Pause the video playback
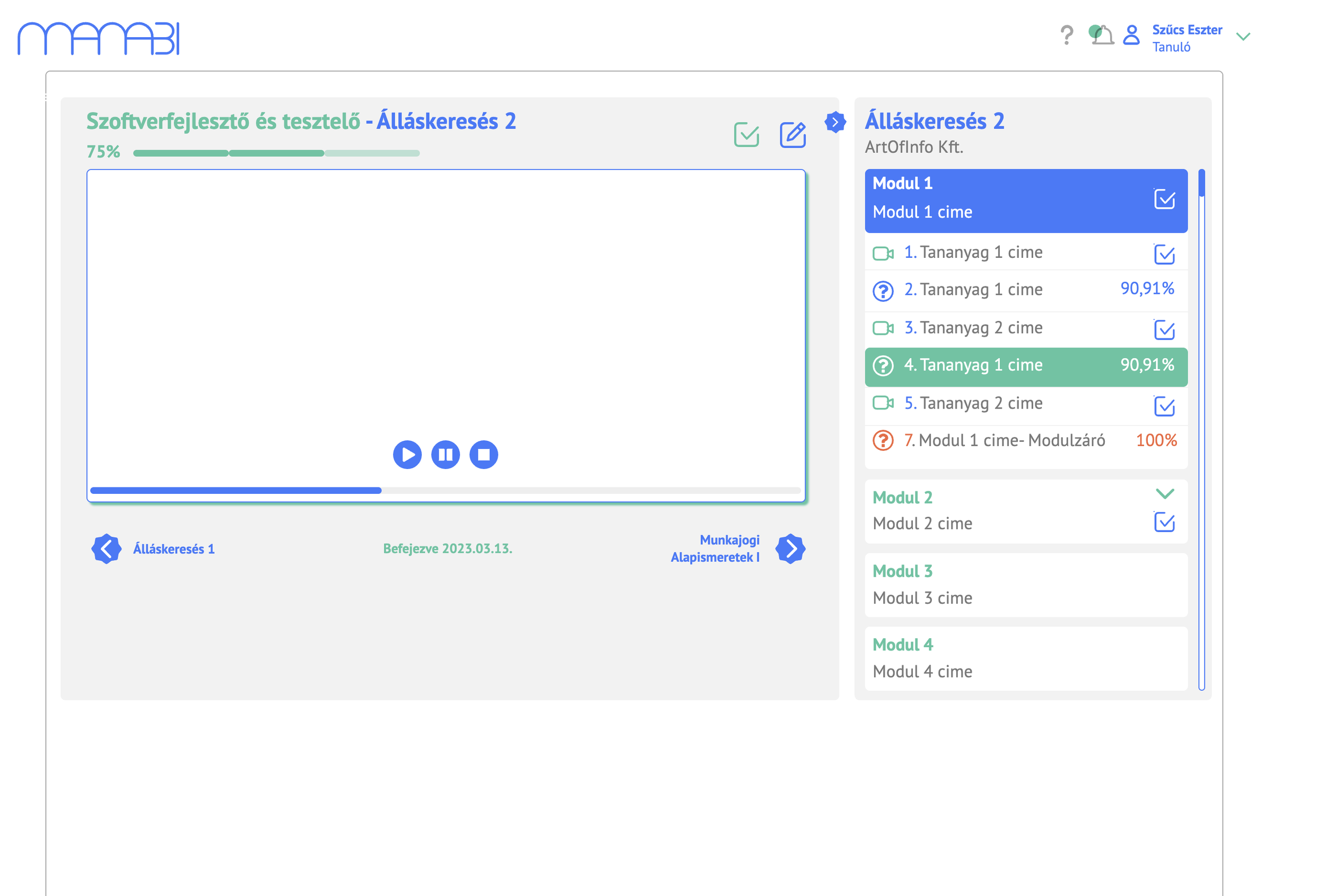 [445, 455]
